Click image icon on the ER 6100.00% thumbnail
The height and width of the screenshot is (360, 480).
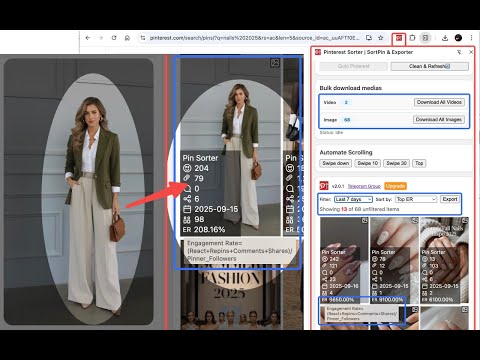coord(465,221)
